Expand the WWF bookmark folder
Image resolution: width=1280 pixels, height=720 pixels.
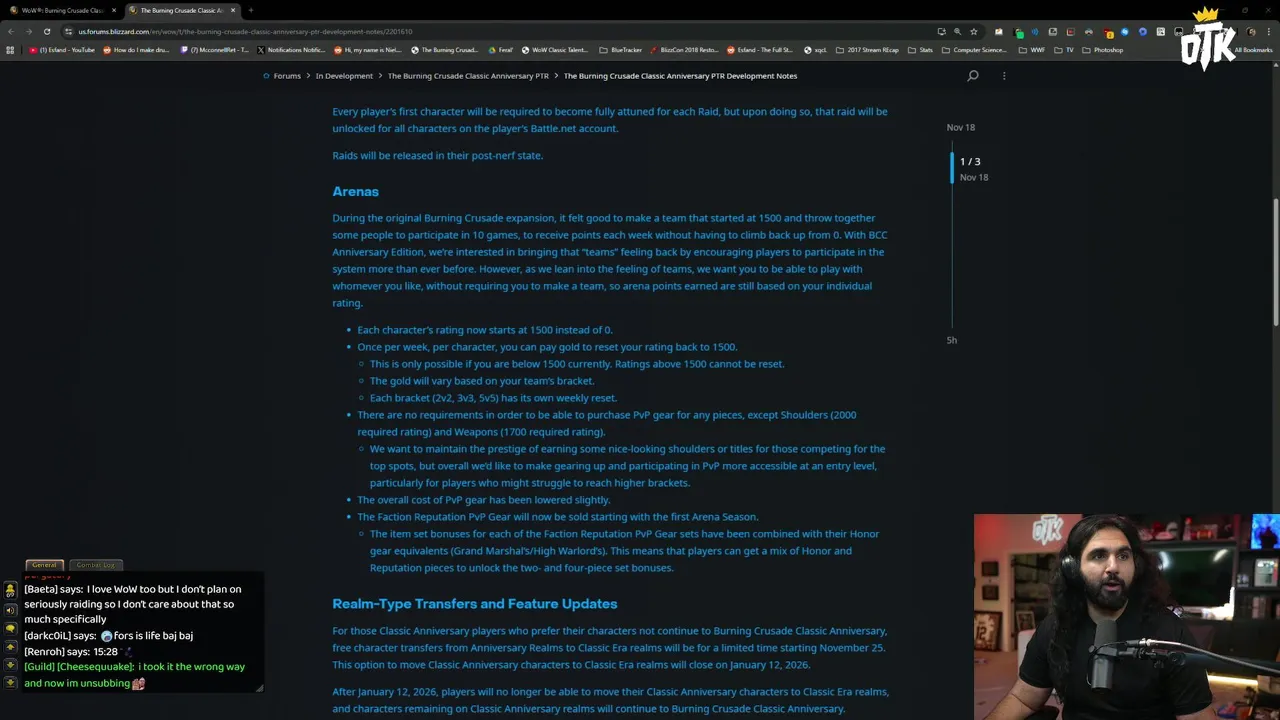[1032, 50]
